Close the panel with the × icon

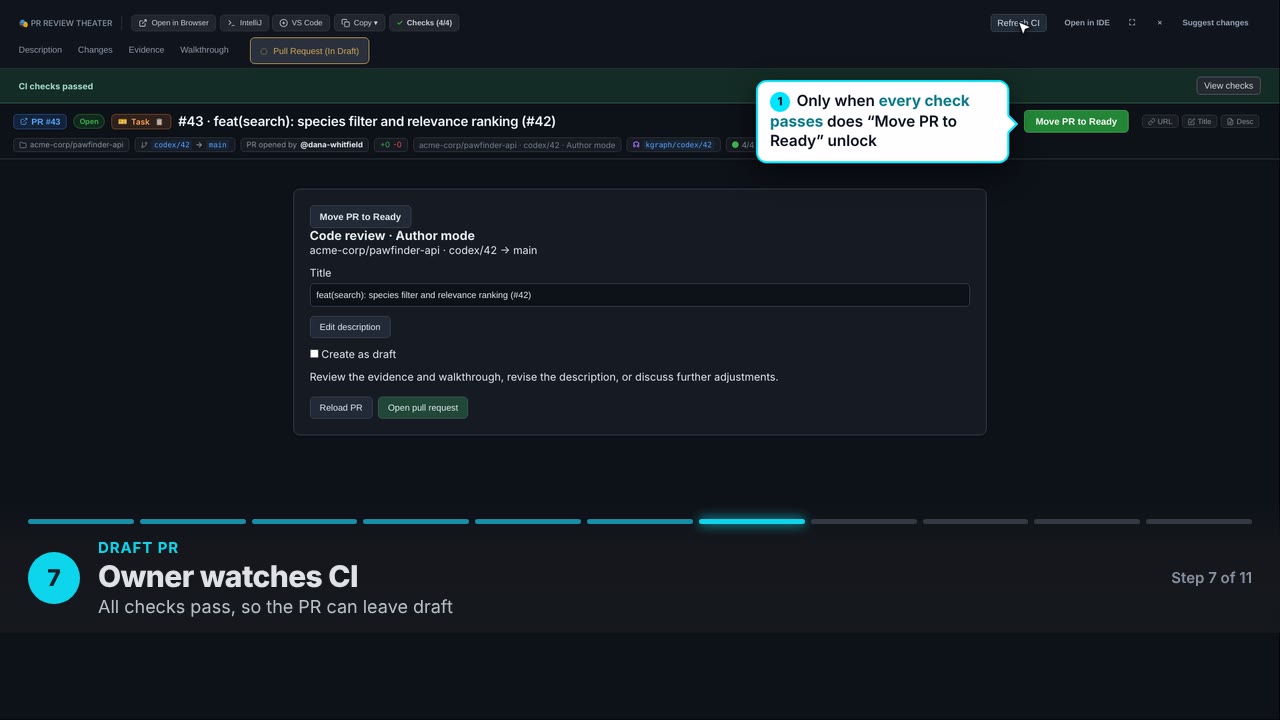1160,23
